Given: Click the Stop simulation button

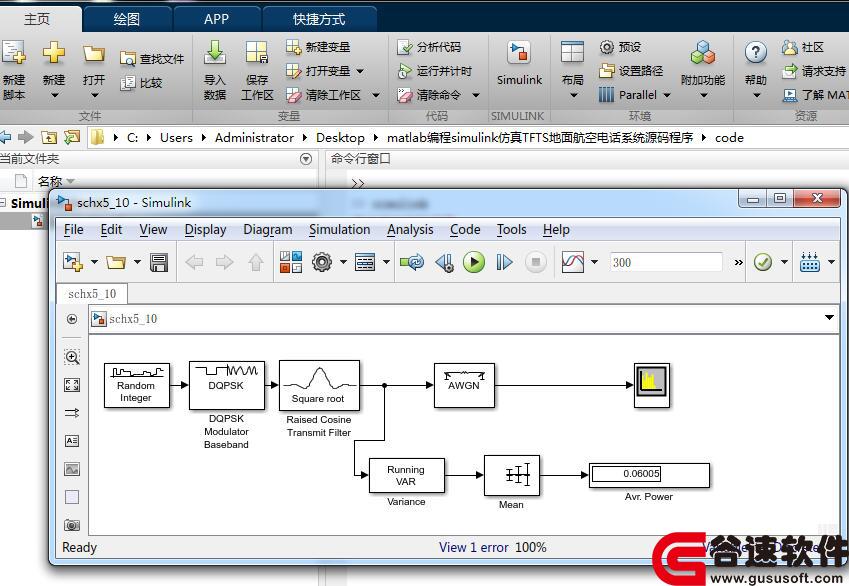Looking at the screenshot, I should 535,263.
